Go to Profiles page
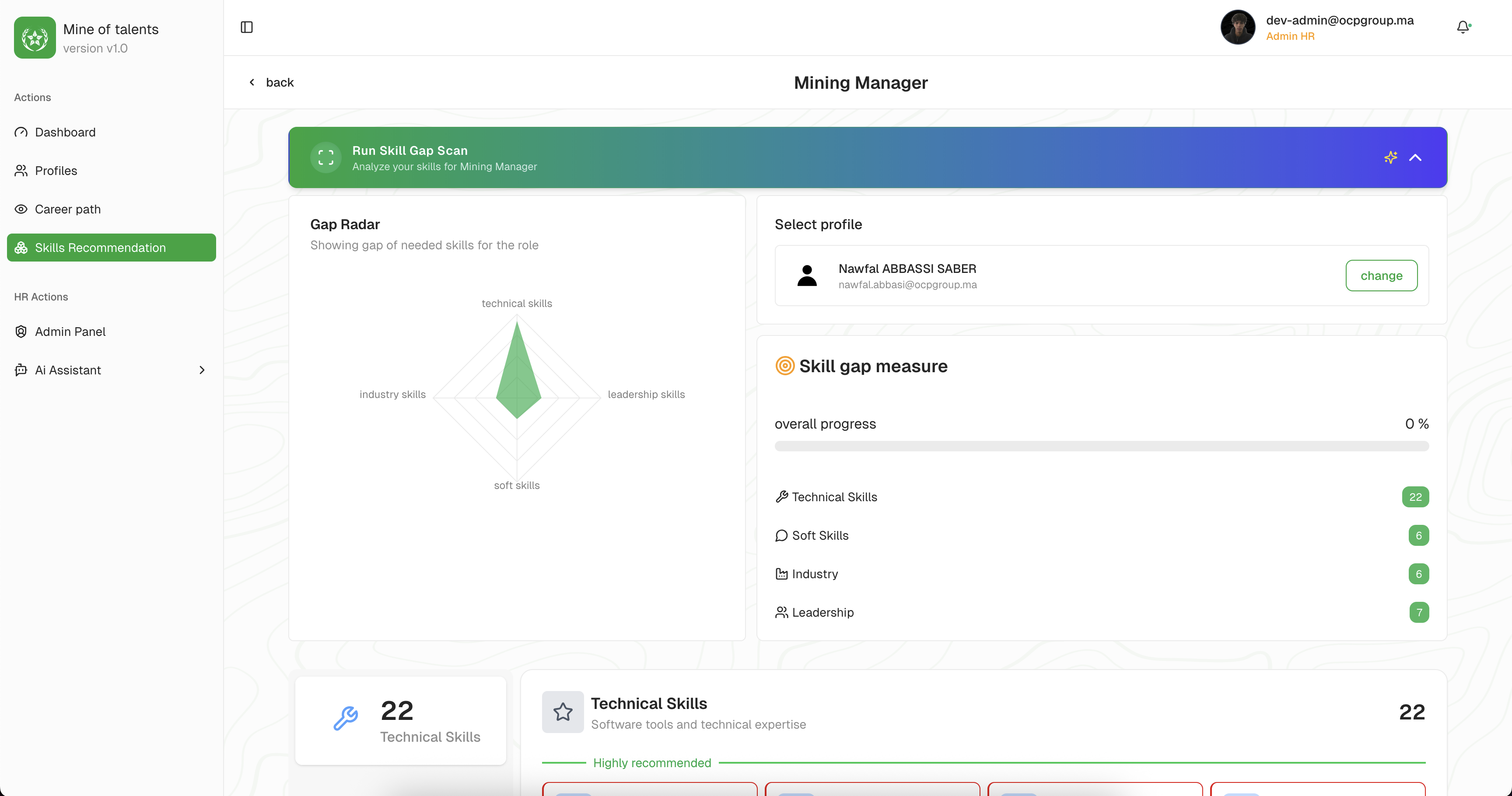The image size is (1512, 796). point(56,171)
